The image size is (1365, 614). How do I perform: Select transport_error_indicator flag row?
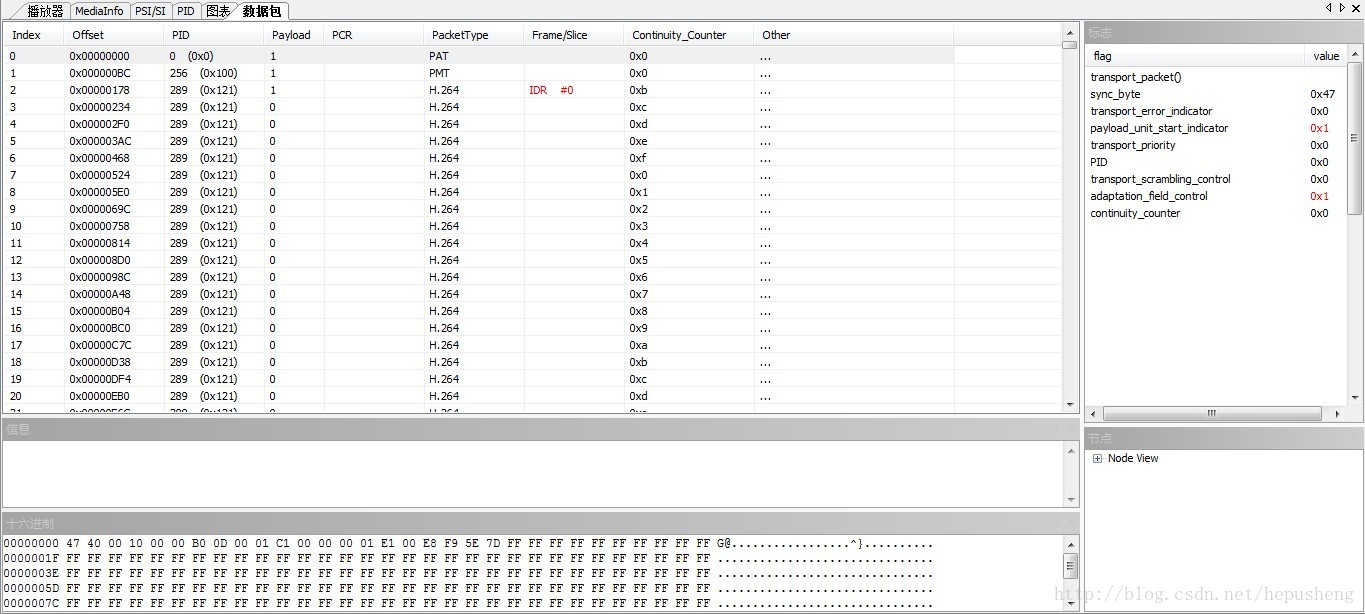point(1215,111)
